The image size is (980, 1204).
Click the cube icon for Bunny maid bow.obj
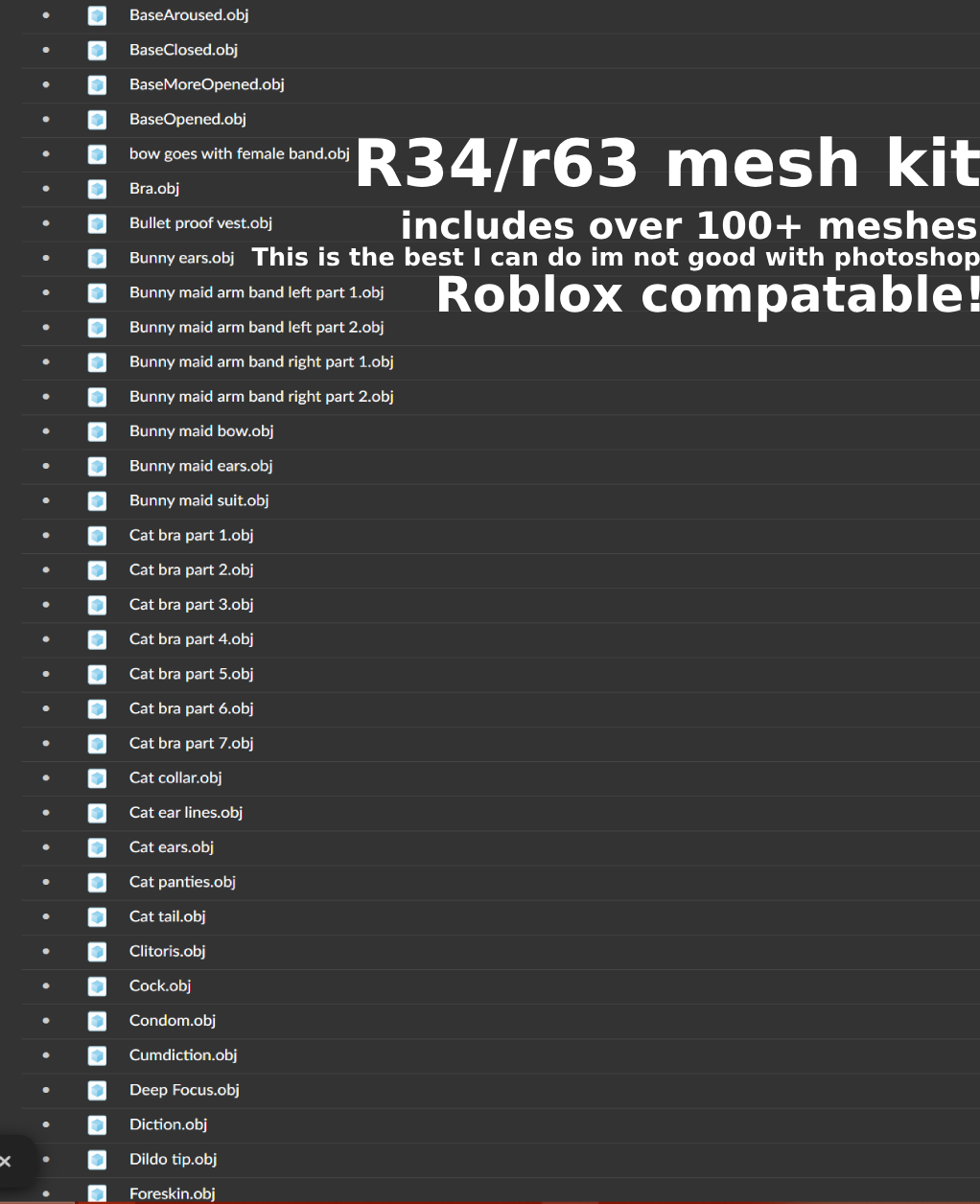point(97,431)
